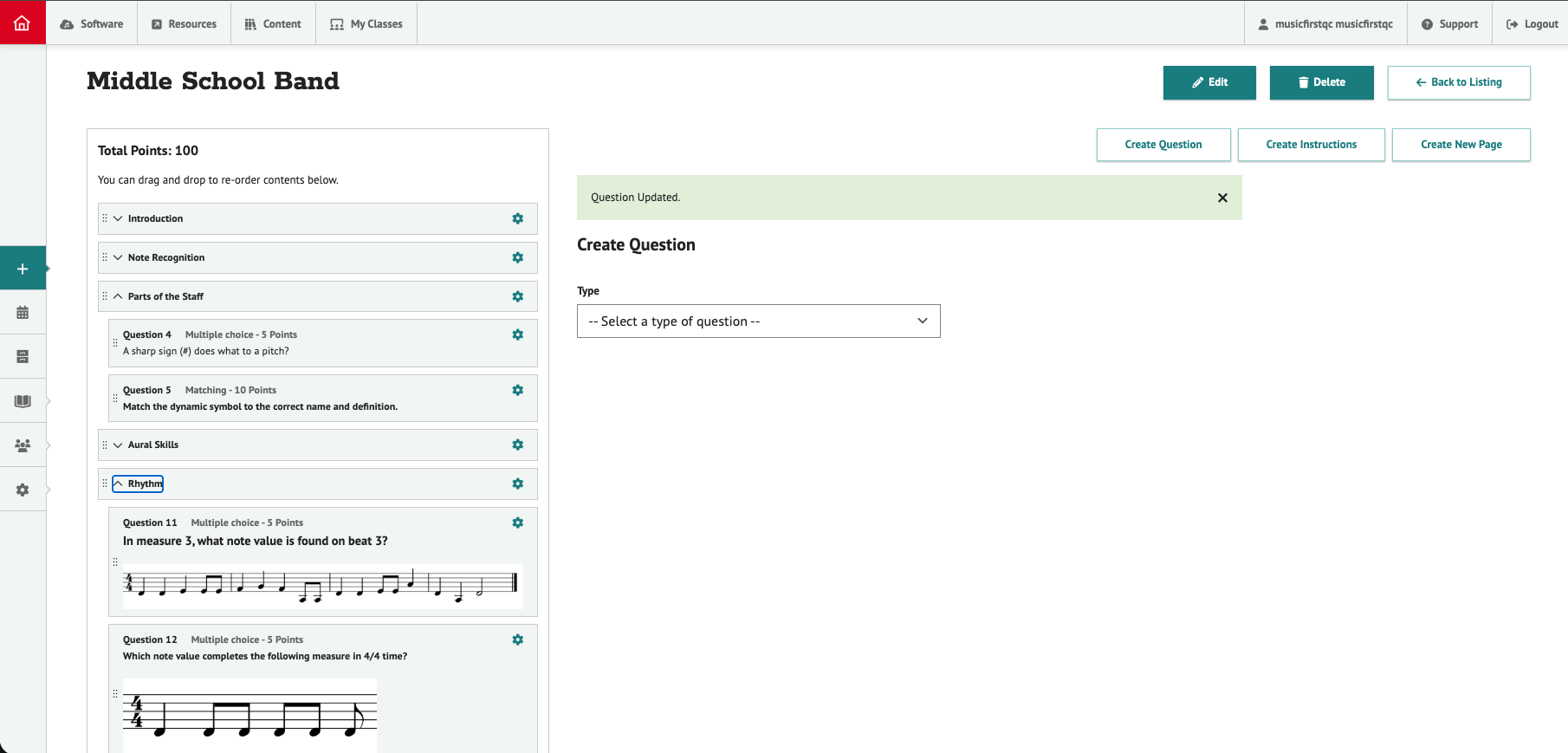Open gear settings for Introduction section
Image resolution: width=1568 pixels, height=753 pixels.
(x=518, y=218)
